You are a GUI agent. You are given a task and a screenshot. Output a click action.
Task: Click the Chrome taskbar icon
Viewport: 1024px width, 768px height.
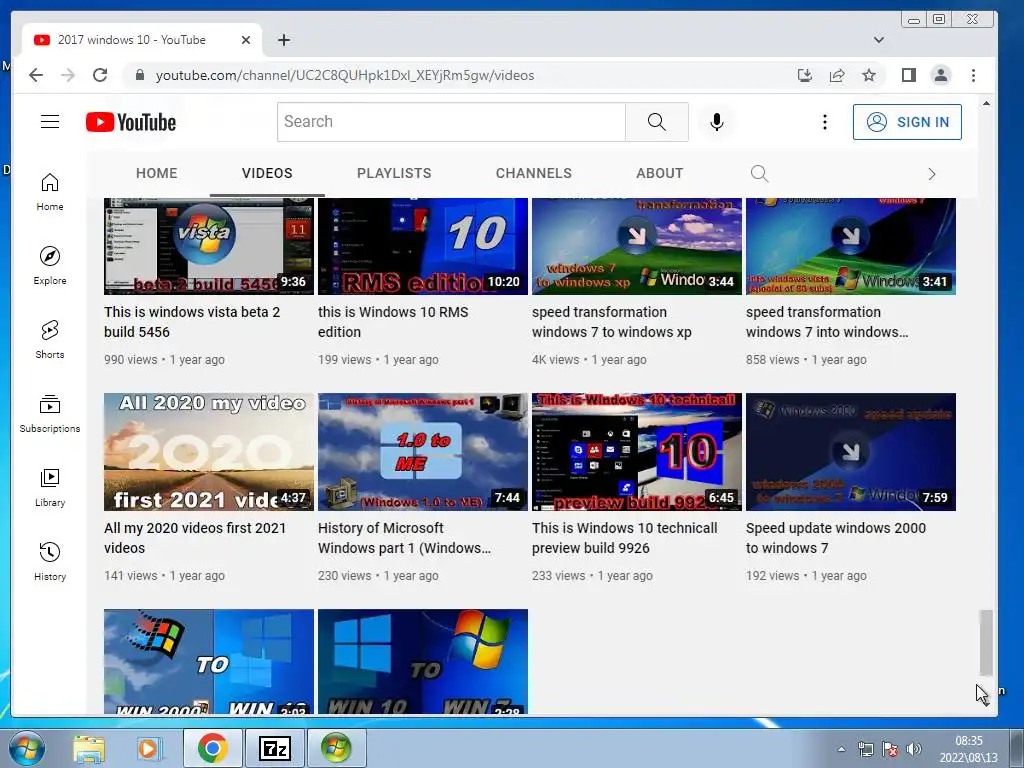click(x=212, y=748)
